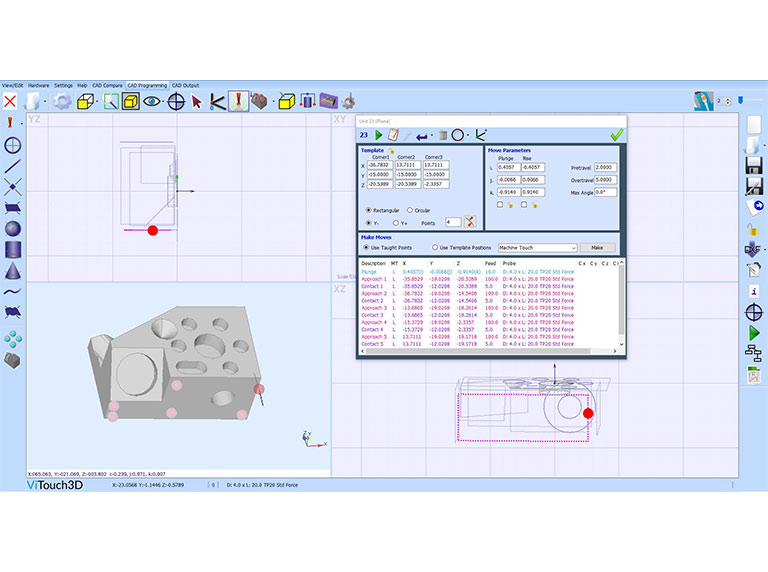Click the green checkmark to accept unit
The image size is (768, 572).
pos(617,134)
